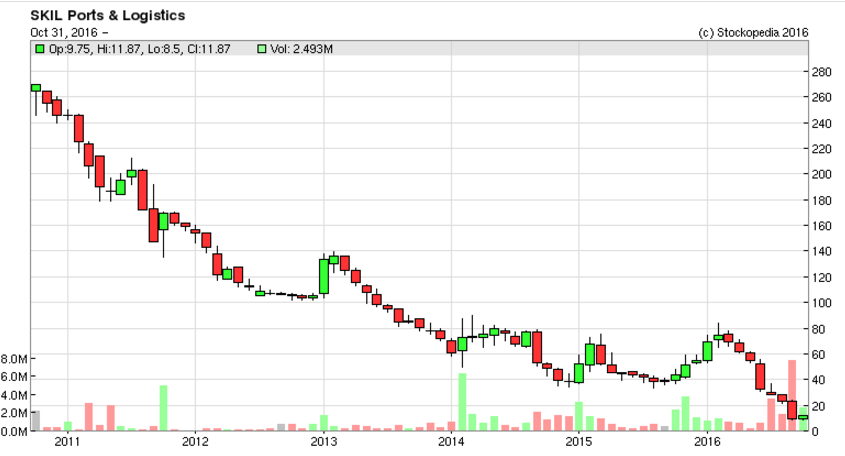Select the 2014 year label on time axis

(x=451, y=441)
